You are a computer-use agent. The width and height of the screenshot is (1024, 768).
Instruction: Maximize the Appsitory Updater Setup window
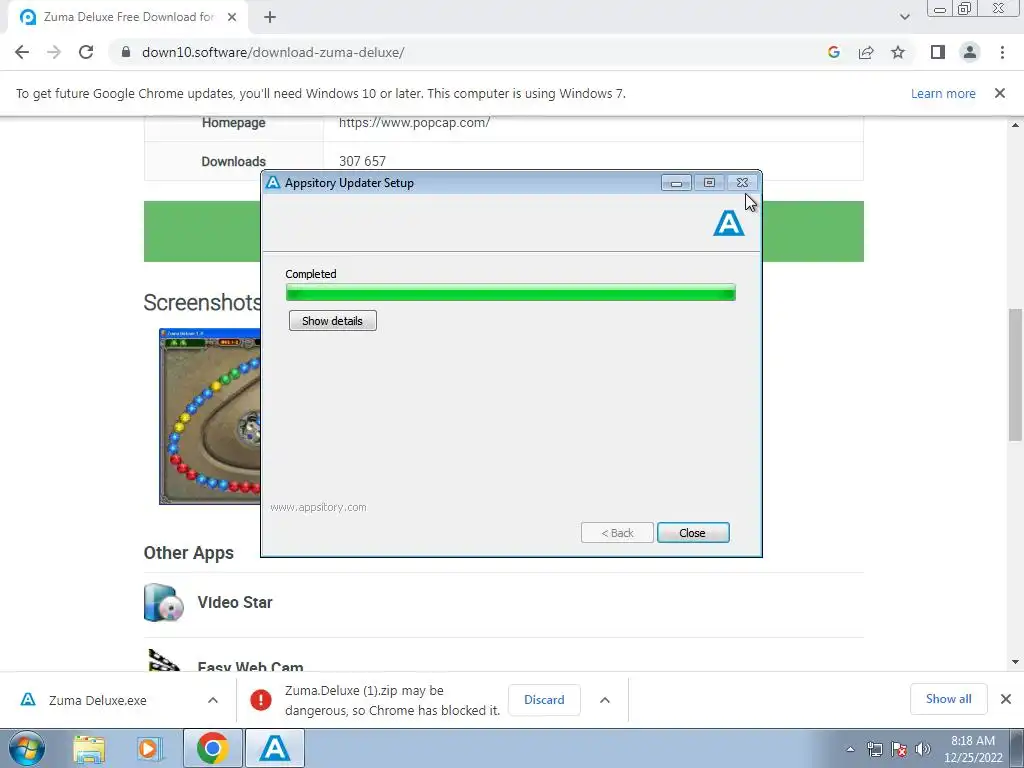(x=709, y=183)
